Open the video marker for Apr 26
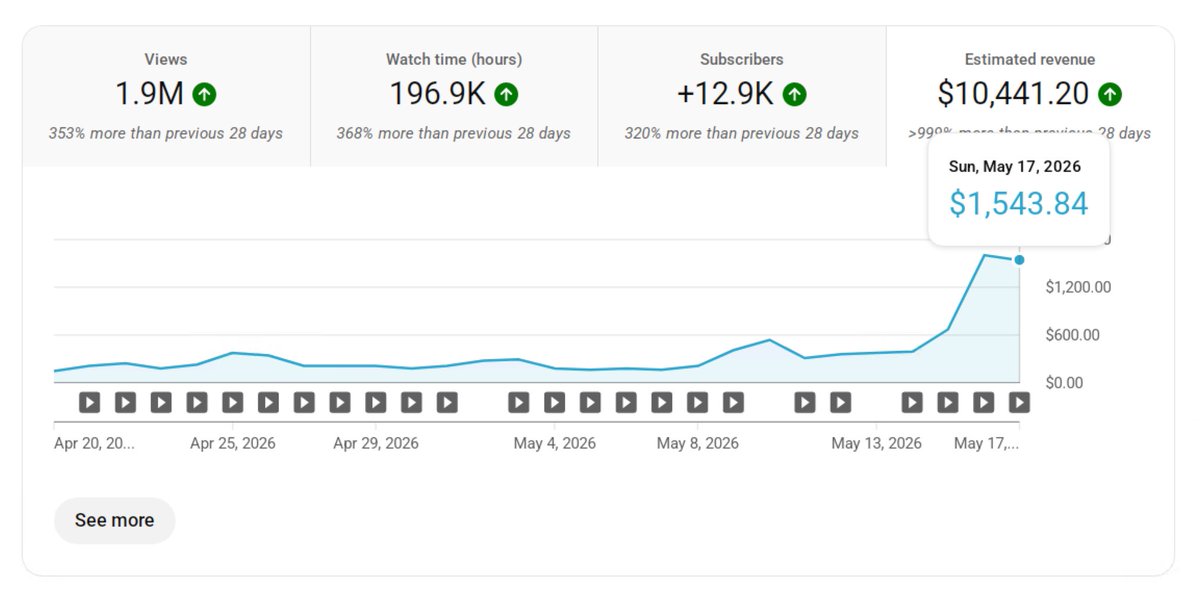1200x604 pixels. tap(268, 402)
